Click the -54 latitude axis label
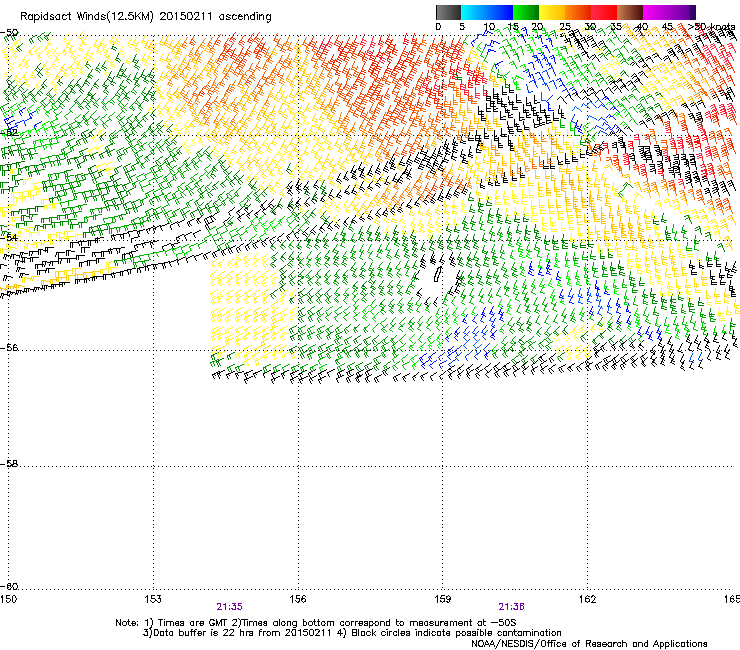The image size is (740, 650). coord(9,237)
